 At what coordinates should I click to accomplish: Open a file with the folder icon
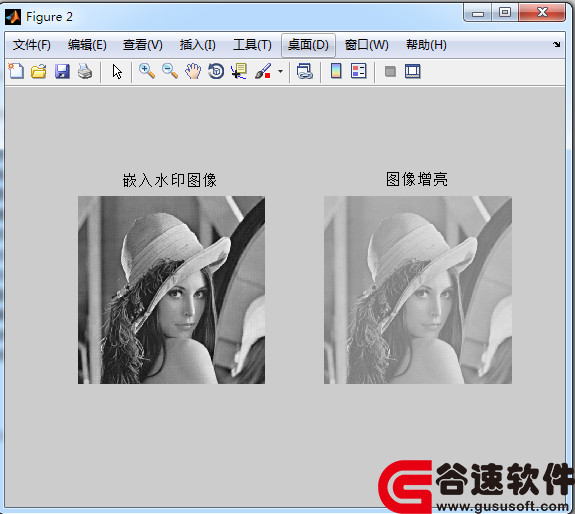[39, 71]
